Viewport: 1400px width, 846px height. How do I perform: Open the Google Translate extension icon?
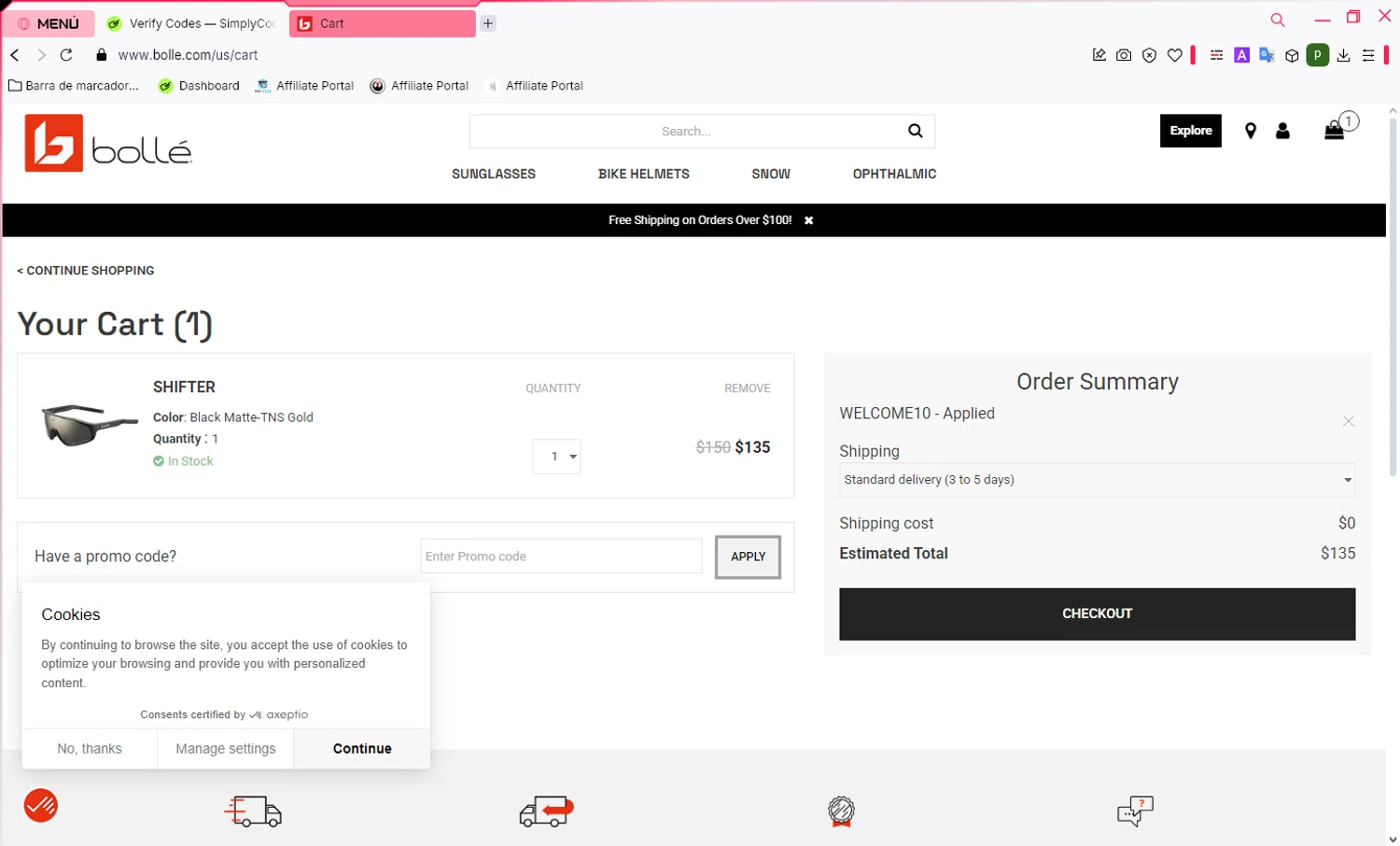[1267, 55]
